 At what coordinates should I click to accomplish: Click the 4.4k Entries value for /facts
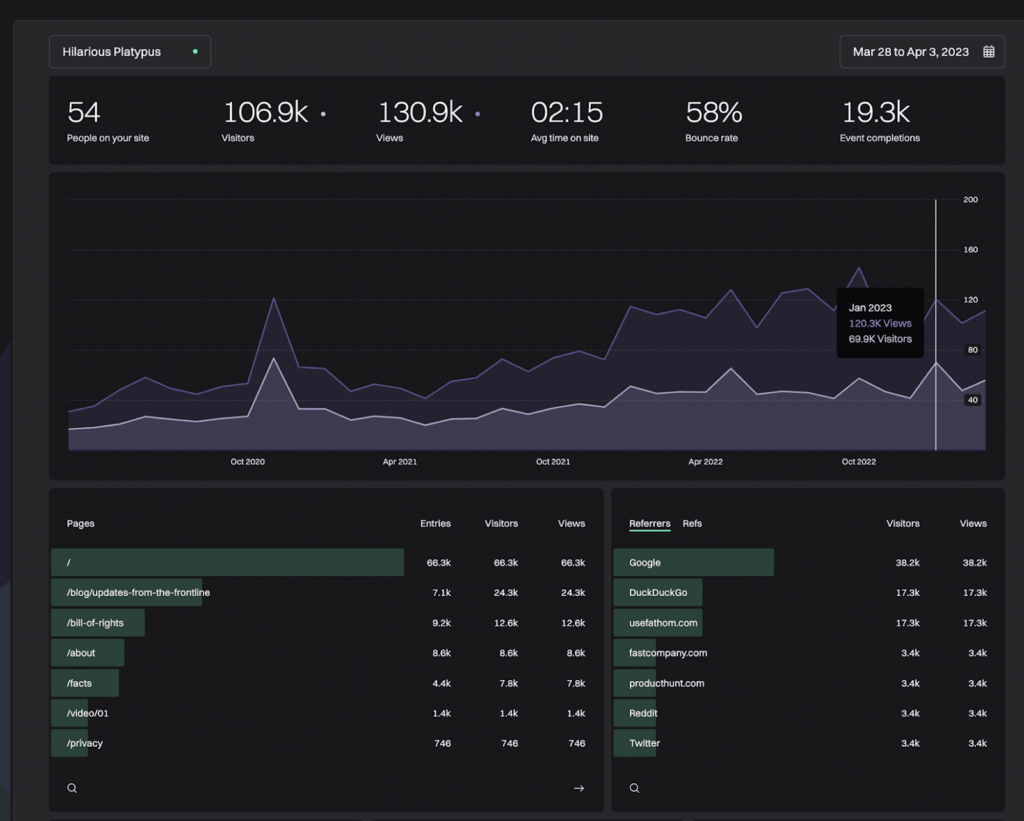pyautogui.click(x=441, y=683)
